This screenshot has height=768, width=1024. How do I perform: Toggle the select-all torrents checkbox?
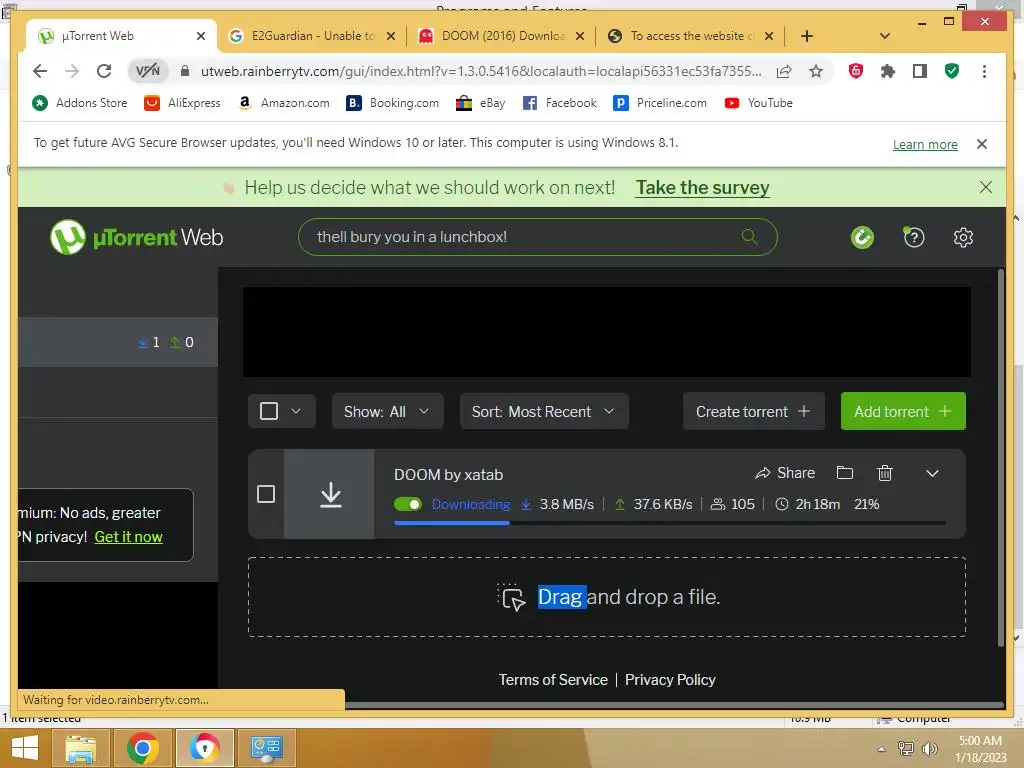tap(268, 411)
